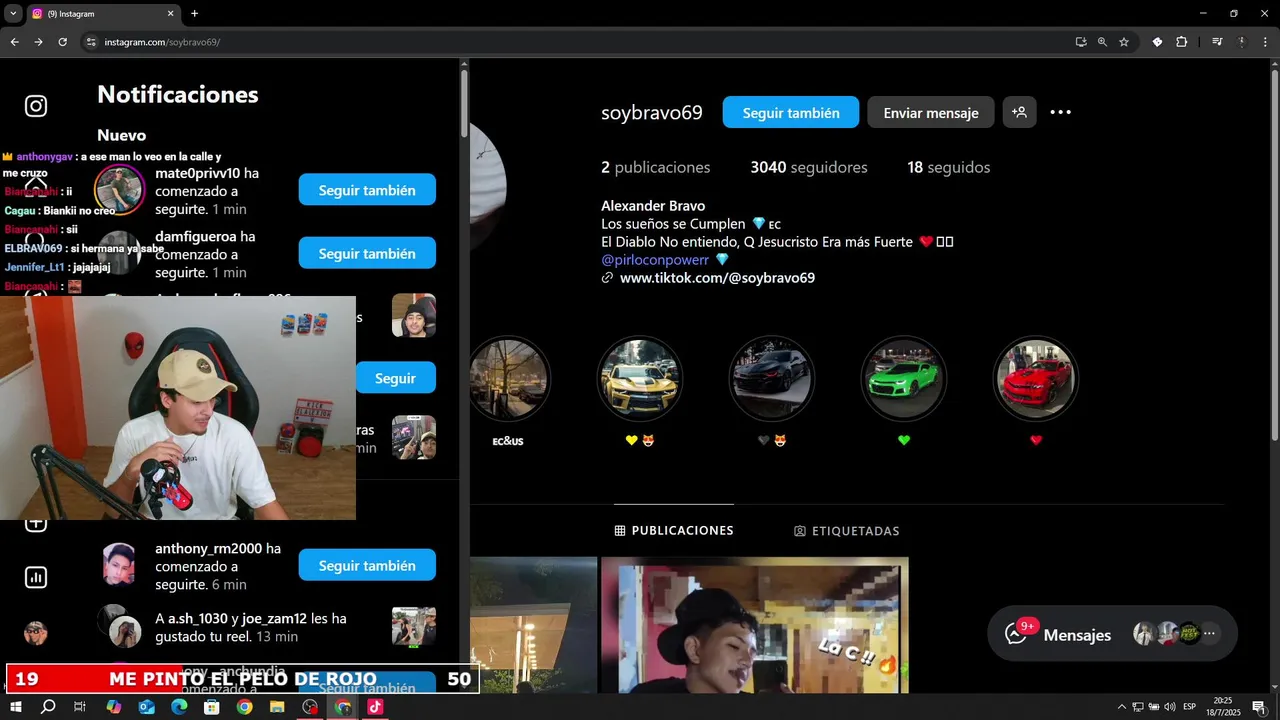Open mate0privv10's profile picture in notifications
The image size is (1280, 720).
point(120,188)
